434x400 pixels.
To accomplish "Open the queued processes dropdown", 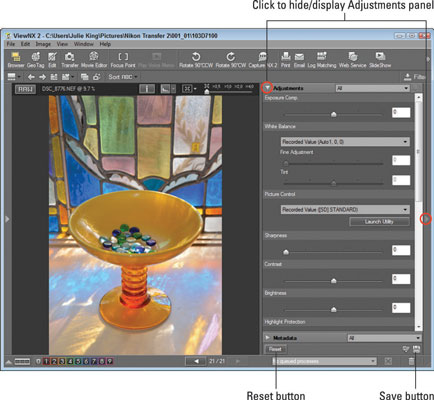I will 324,361.
